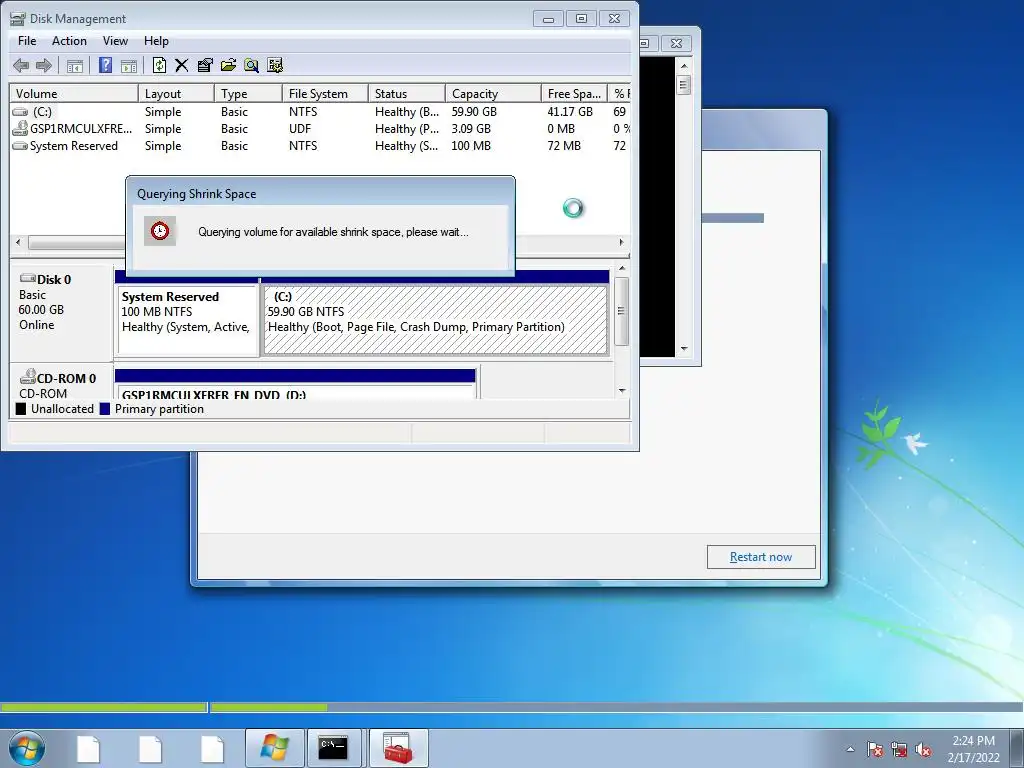Click the UDF file system cell
1024x768 pixels.
click(300, 129)
